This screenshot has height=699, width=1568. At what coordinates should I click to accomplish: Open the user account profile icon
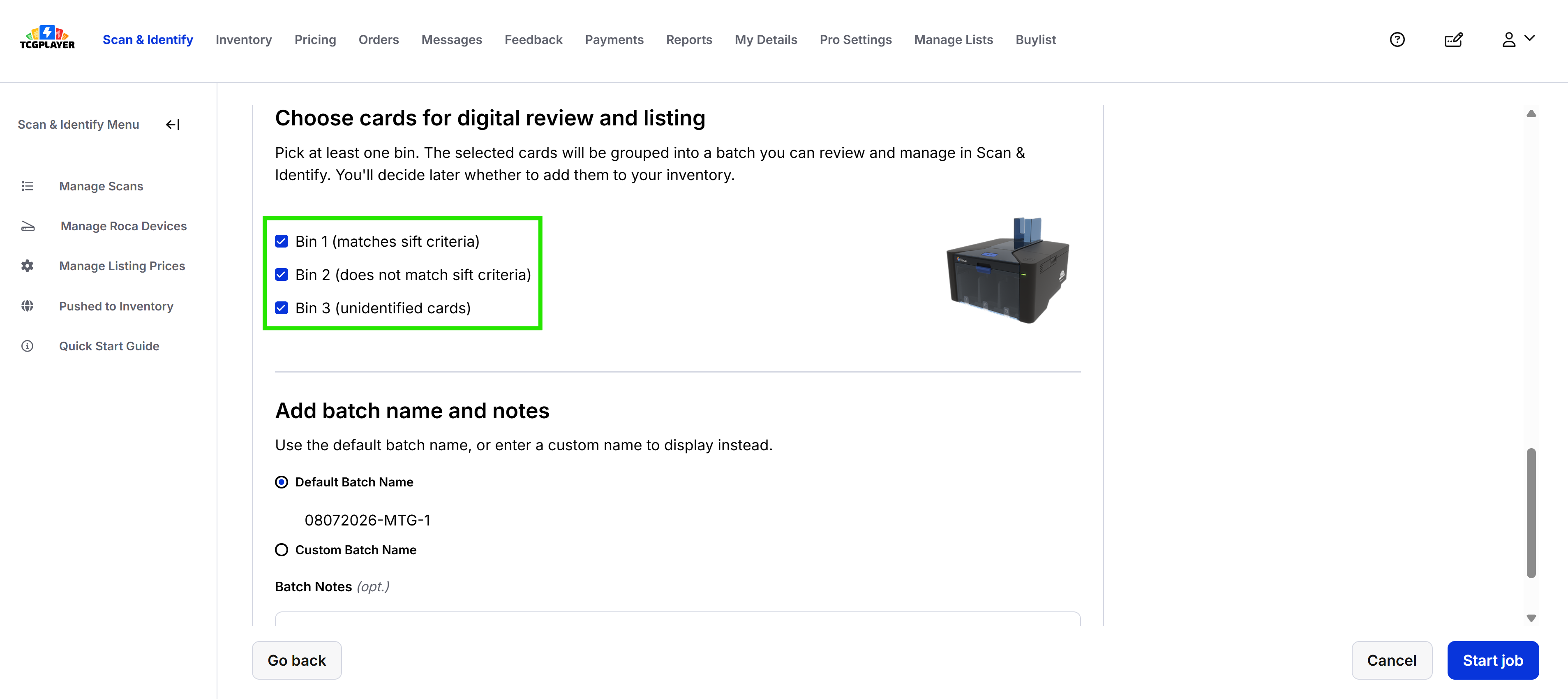pos(1508,39)
